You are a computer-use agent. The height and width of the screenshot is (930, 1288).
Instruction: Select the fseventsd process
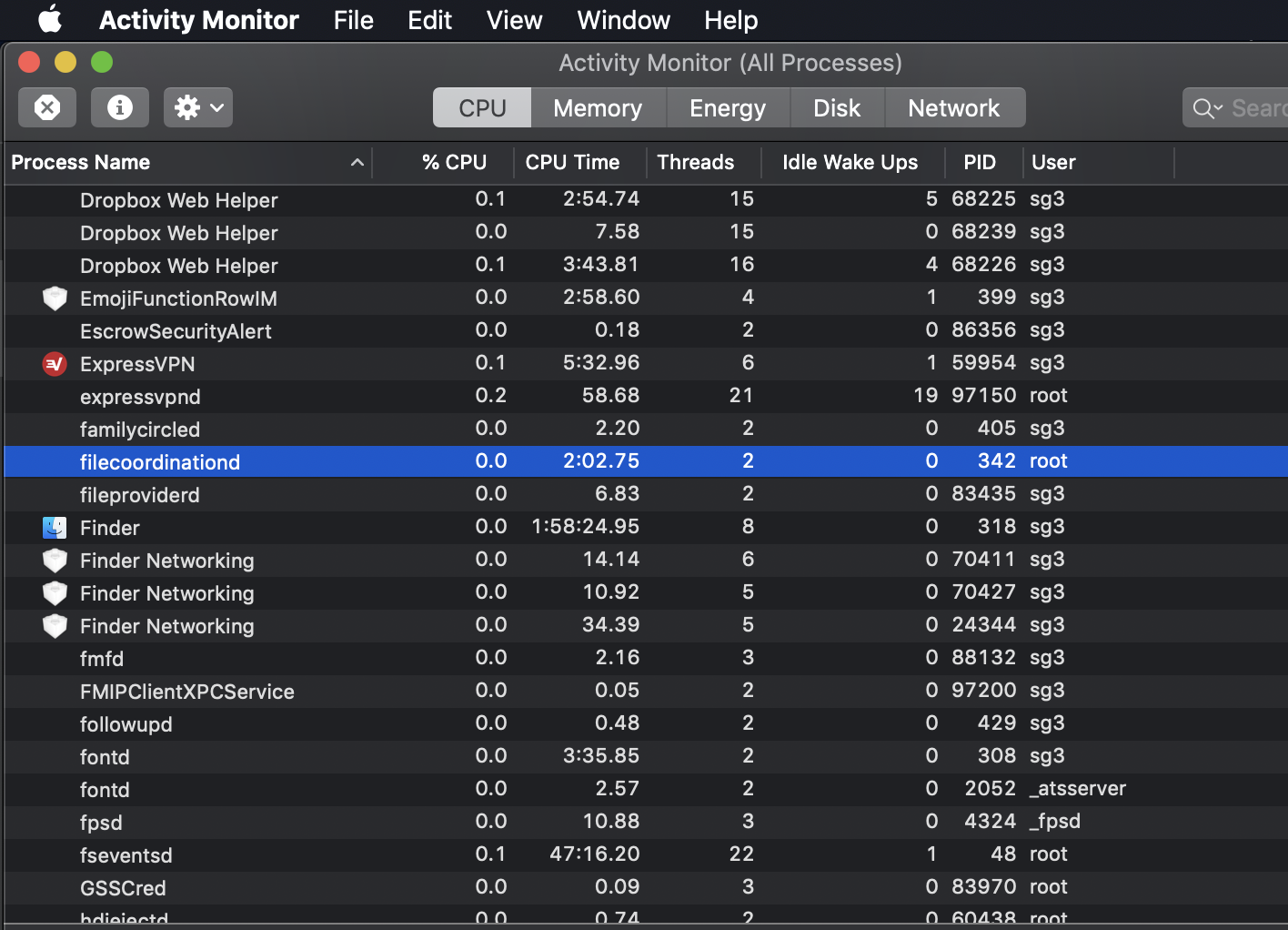(x=646, y=855)
